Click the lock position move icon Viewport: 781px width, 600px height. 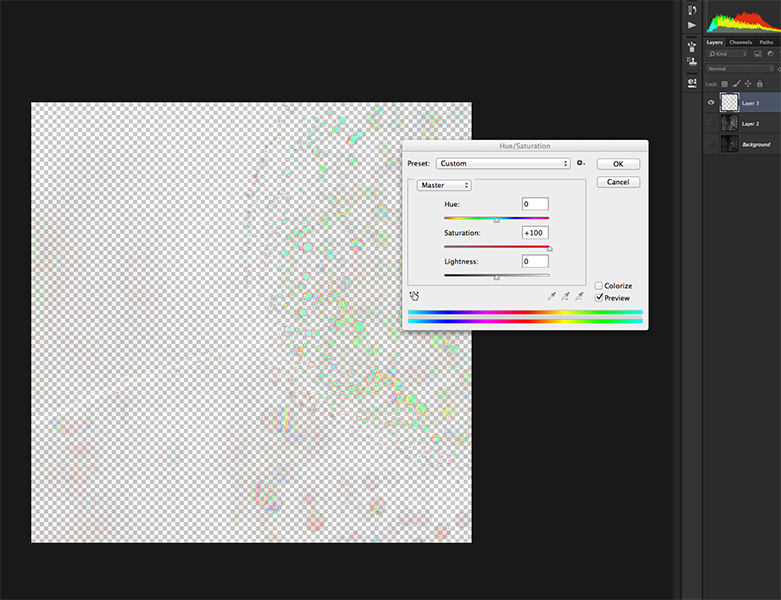coord(748,83)
